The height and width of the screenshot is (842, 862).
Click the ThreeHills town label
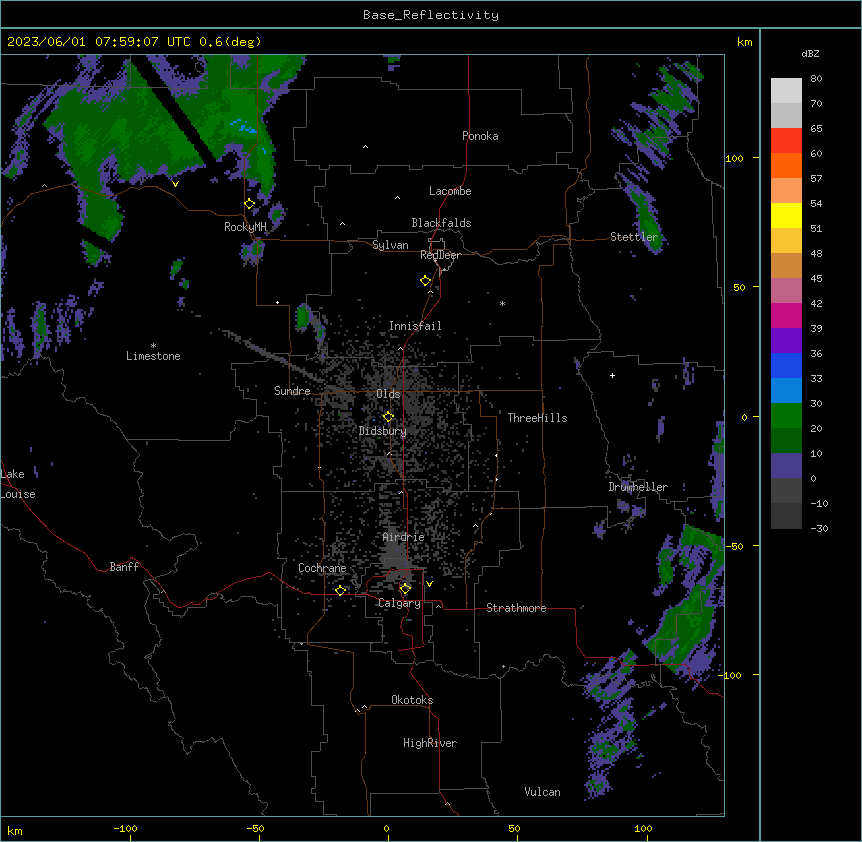click(537, 418)
